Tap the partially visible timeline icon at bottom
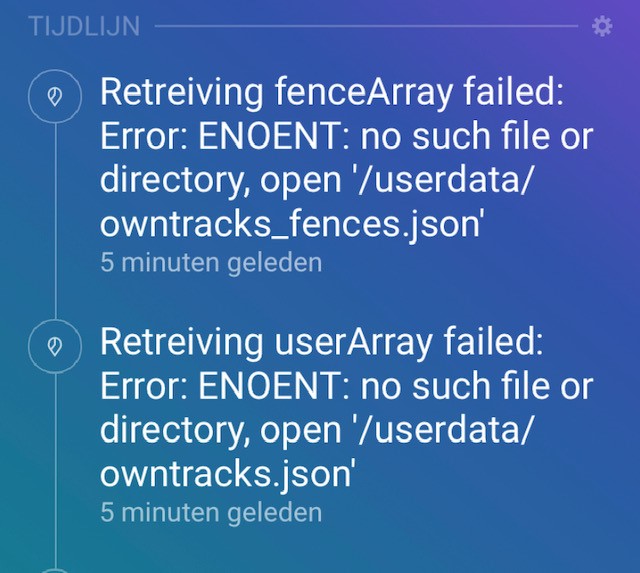The width and height of the screenshot is (640, 573). click(x=55, y=570)
